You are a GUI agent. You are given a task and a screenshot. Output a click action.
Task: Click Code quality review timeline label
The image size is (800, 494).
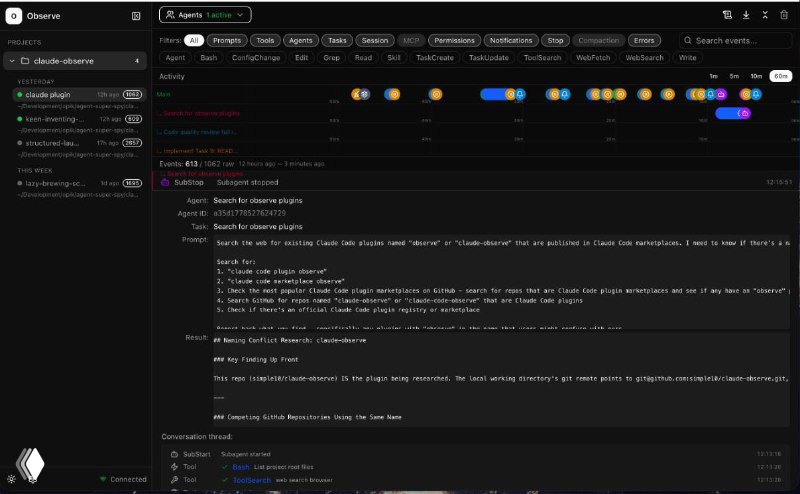coord(199,132)
